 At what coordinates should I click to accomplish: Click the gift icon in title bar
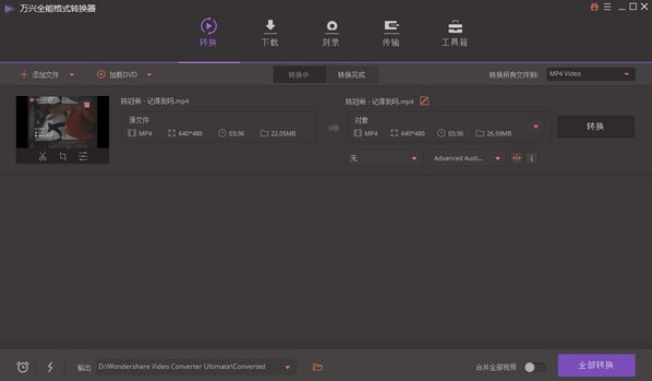point(594,7)
